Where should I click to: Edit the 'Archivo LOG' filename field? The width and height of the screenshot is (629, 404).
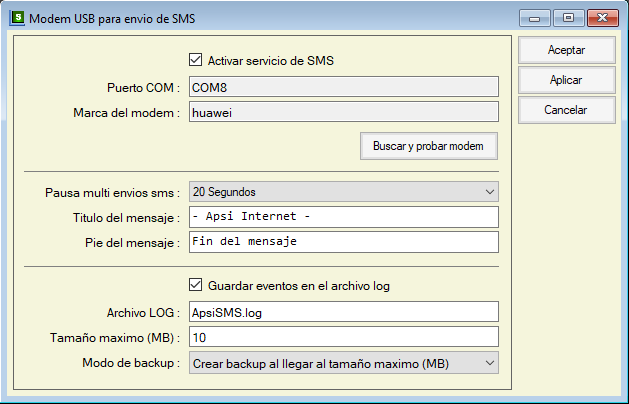pyautogui.click(x=343, y=311)
